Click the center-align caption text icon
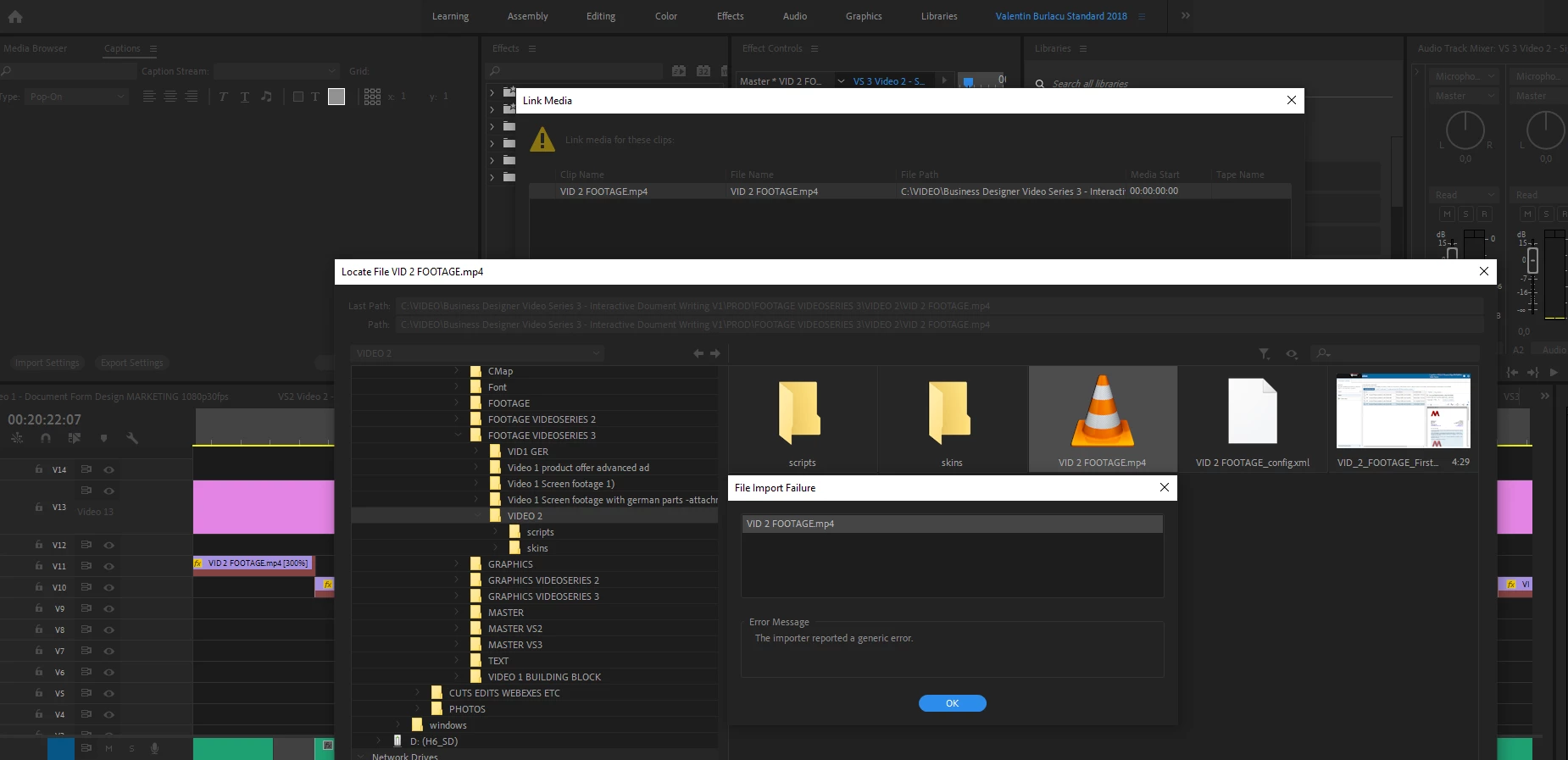 [x=170, y=97]
